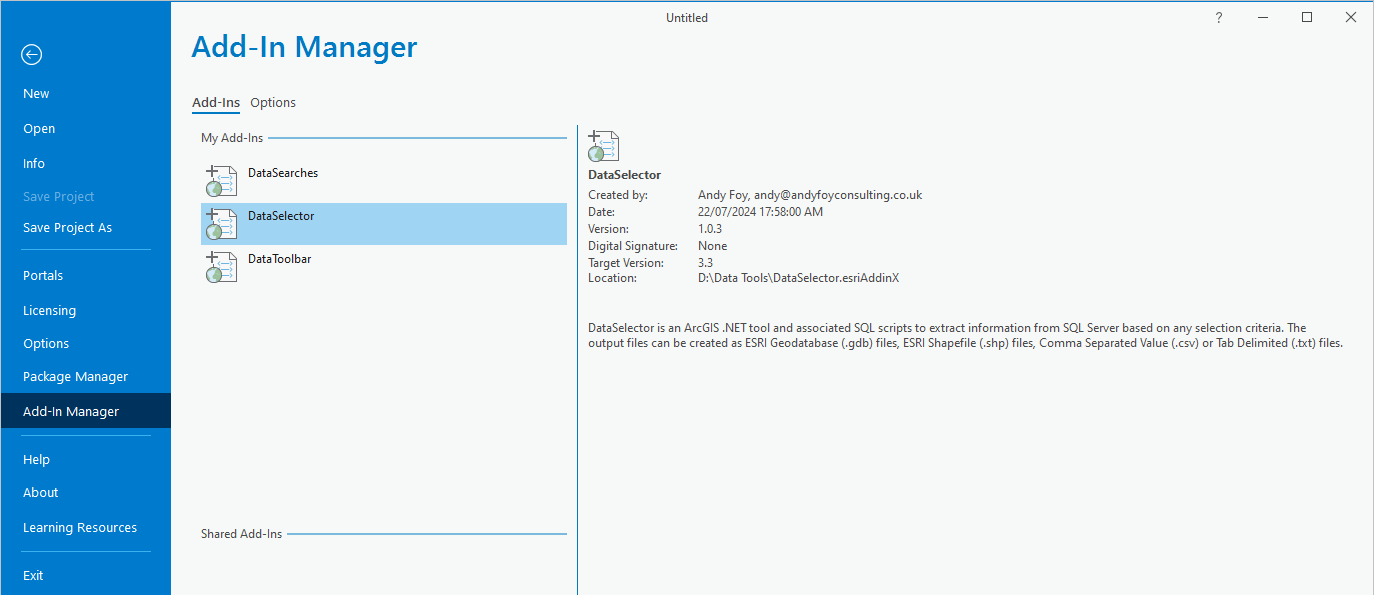Click the Location label

click(x=612, y=278)
